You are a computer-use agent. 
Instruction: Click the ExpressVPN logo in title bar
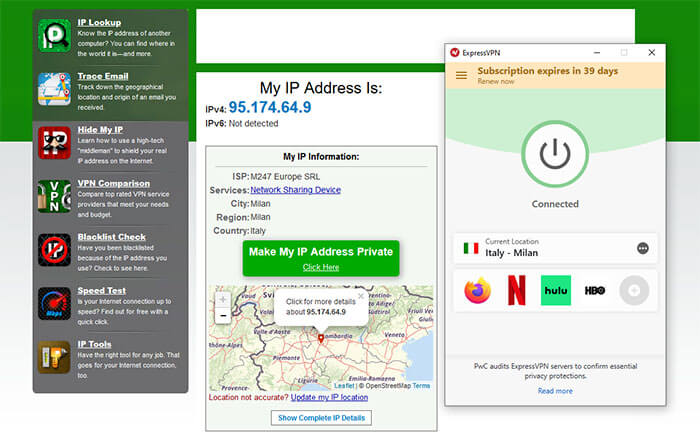455,53
